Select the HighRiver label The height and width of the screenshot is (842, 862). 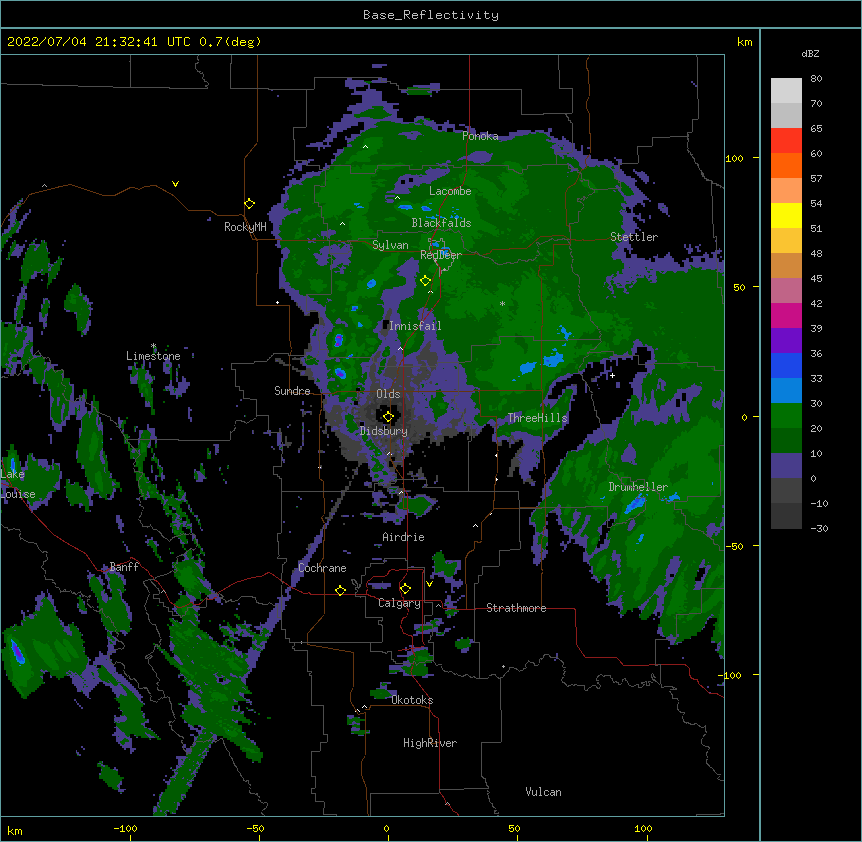(430, 743)
